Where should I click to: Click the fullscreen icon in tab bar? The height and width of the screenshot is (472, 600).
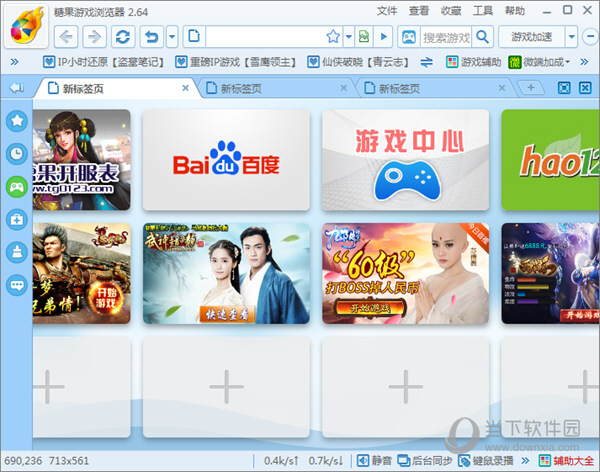[564, 88]
